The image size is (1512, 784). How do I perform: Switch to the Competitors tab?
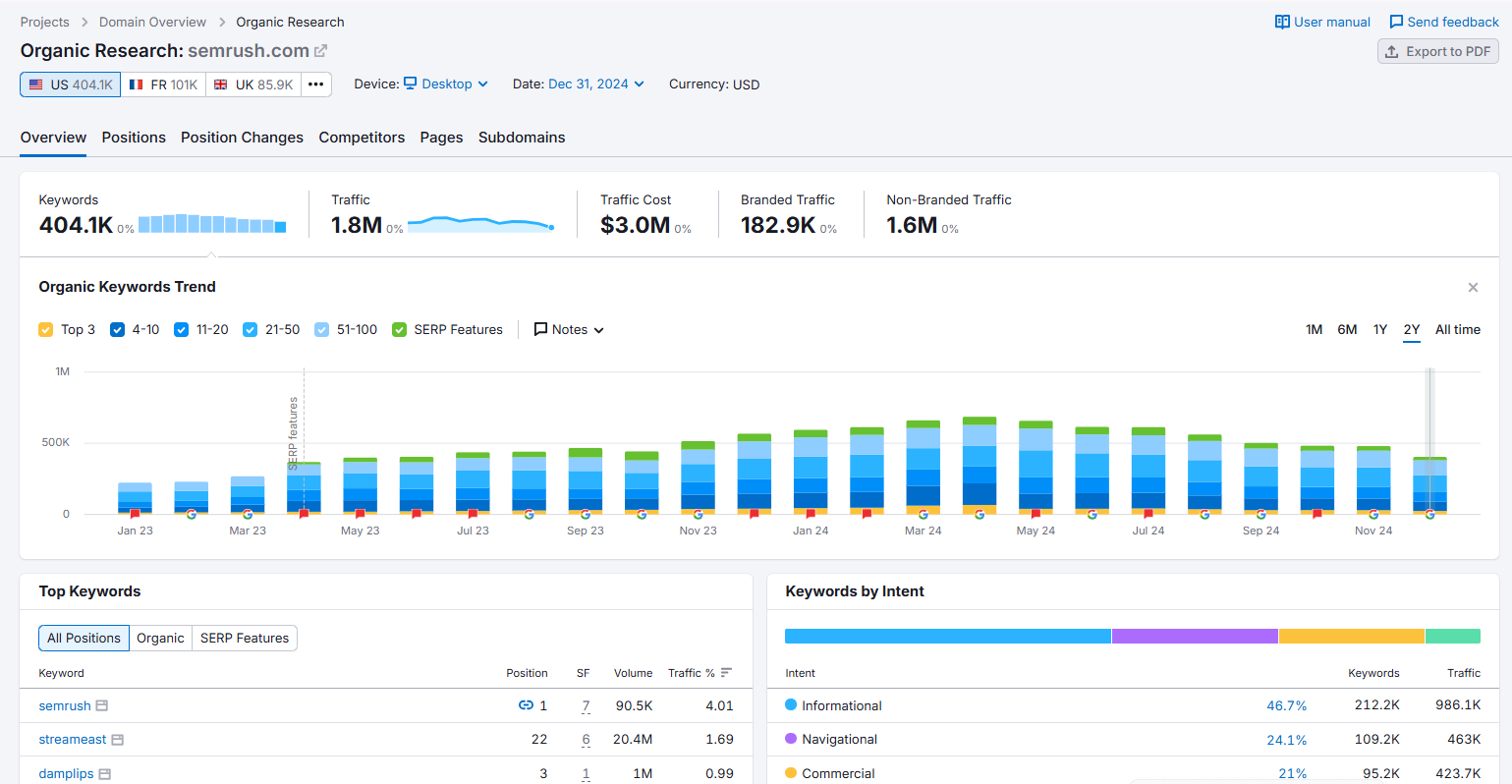[362, 138]
